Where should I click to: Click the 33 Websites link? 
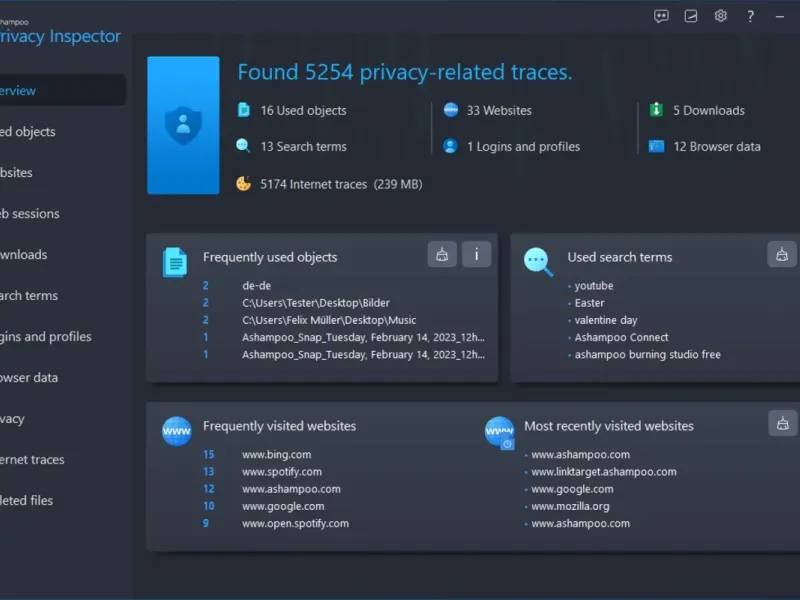(499, 110)
